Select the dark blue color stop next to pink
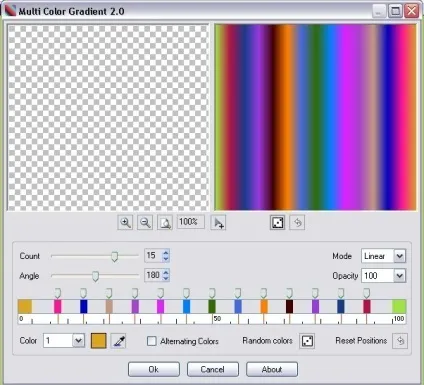 84,306
